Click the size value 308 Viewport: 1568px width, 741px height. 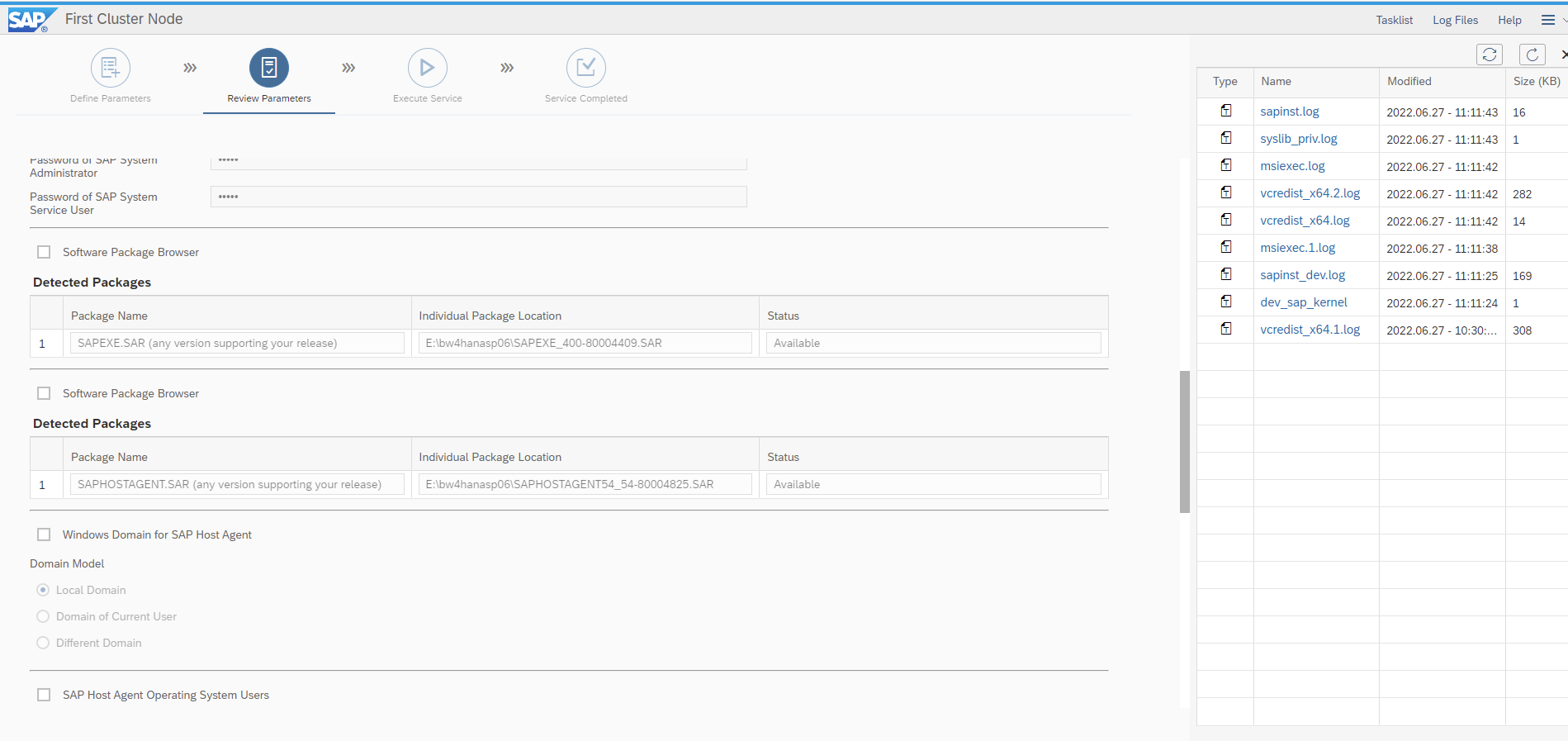pyautogui.click(x=1523, y=330)
